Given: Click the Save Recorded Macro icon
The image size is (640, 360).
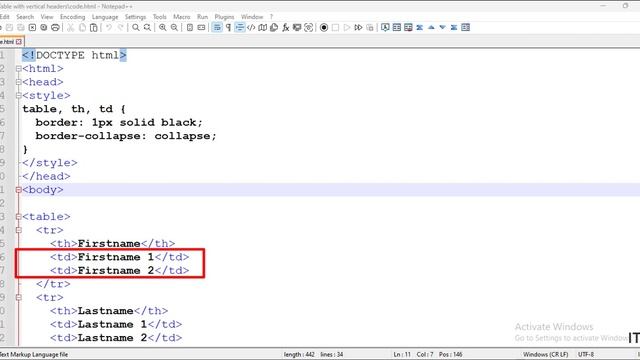Looking at the screenshot, I should click(x=369, y=27).
